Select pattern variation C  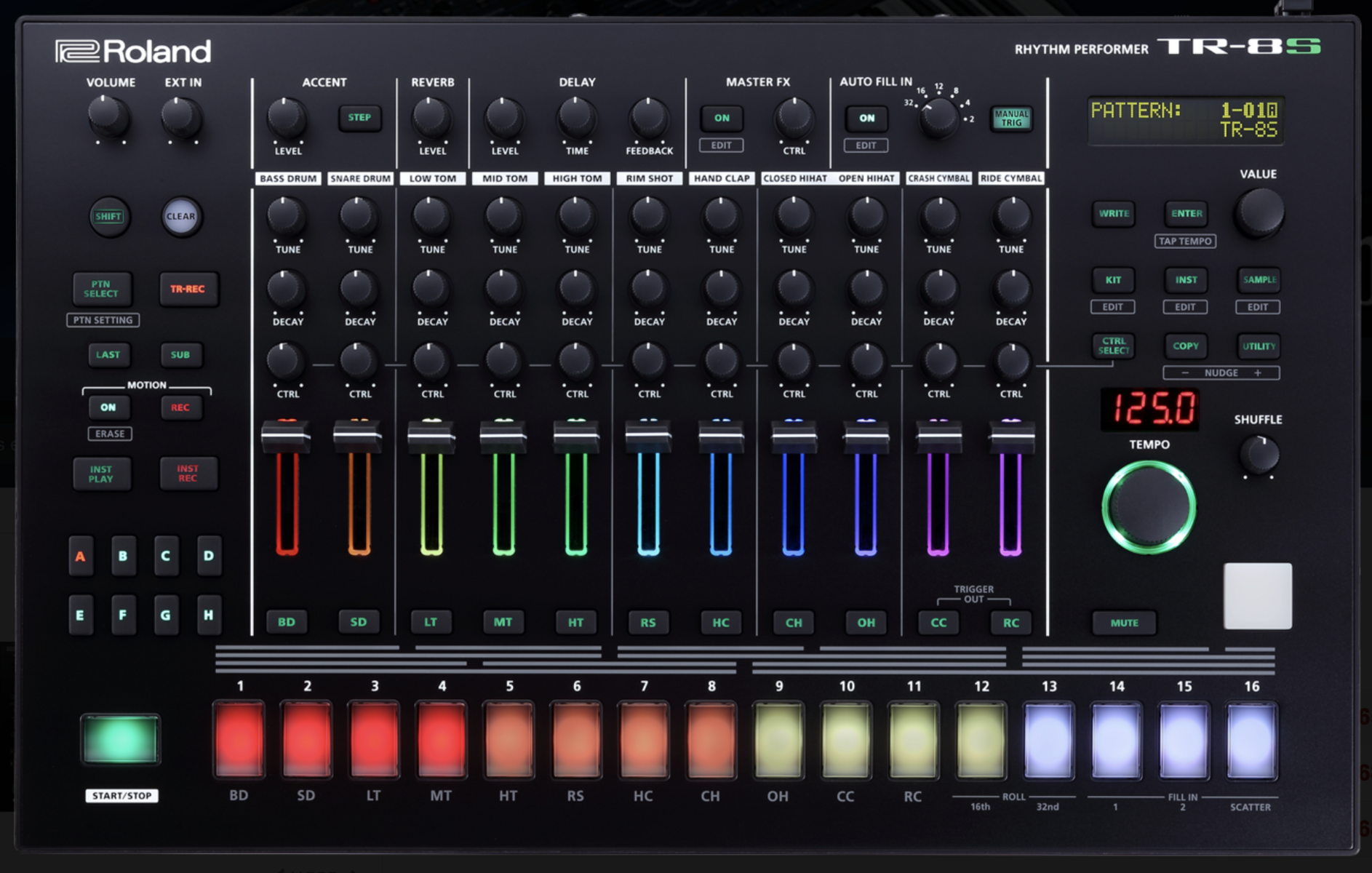point(166,557)
